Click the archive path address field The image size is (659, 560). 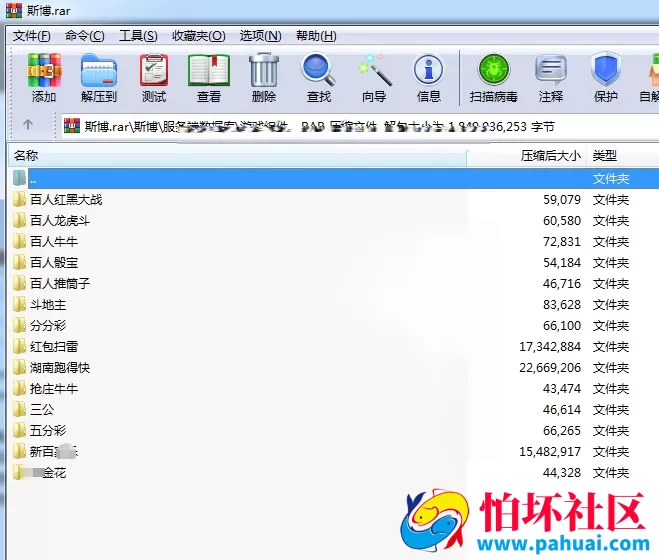pyautogui.click(x=361, y=126)
